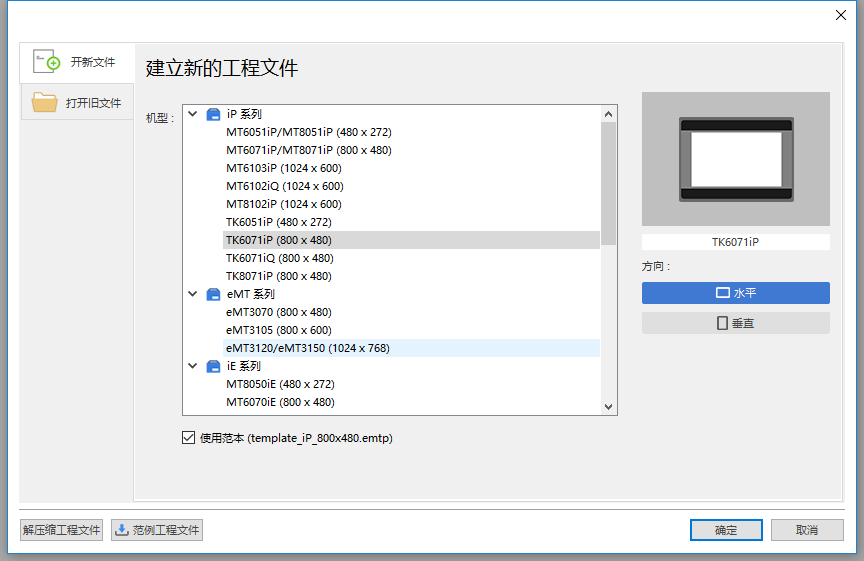Collapse the eMT 系列 tree group
The image size is (864, 561).
[x=193, y=294]
